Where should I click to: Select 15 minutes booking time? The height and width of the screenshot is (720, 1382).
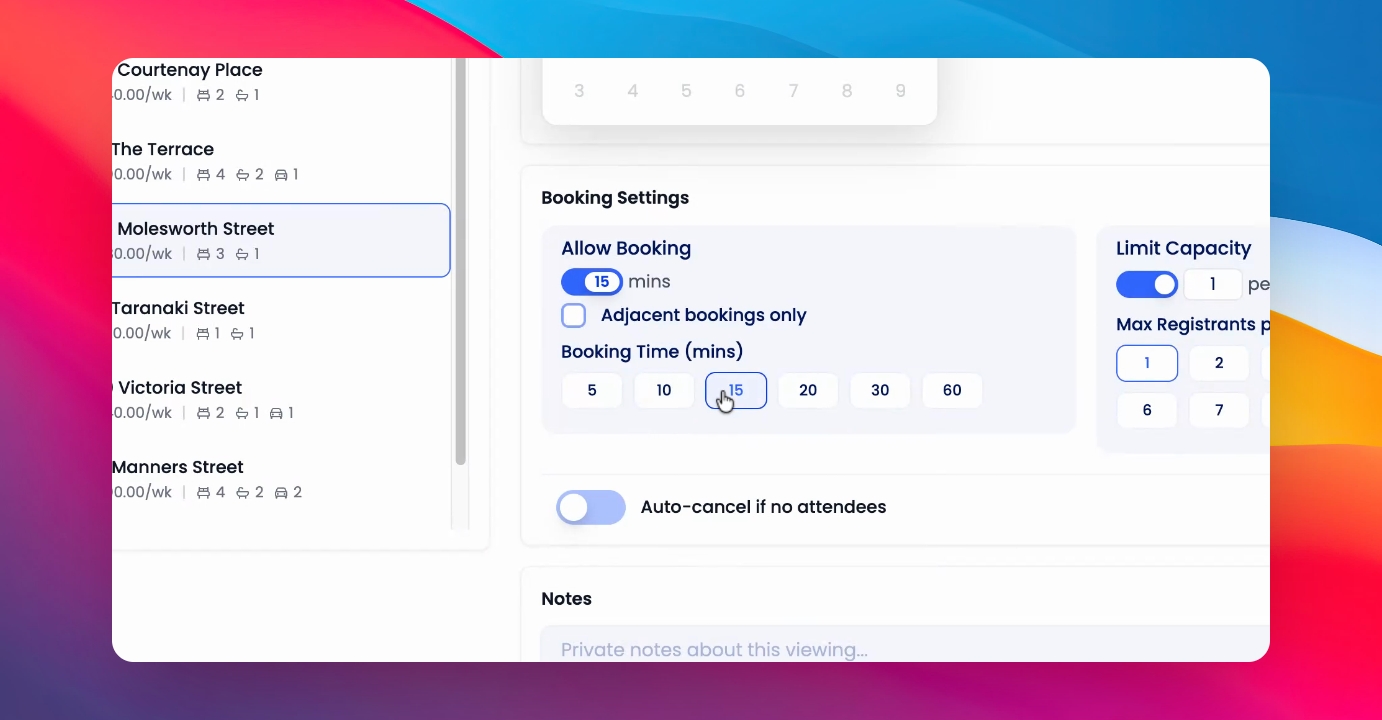(736, 391)
